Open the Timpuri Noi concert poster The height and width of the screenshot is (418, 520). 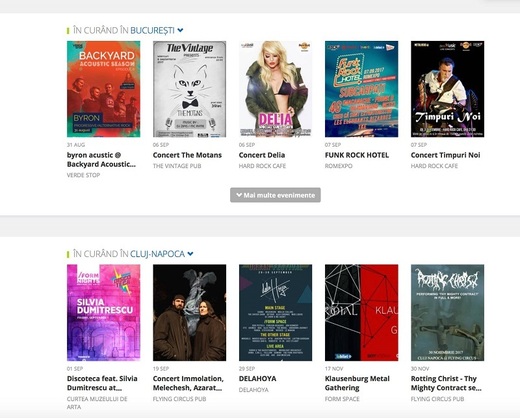pyautogui.click(x=447, y=89)
